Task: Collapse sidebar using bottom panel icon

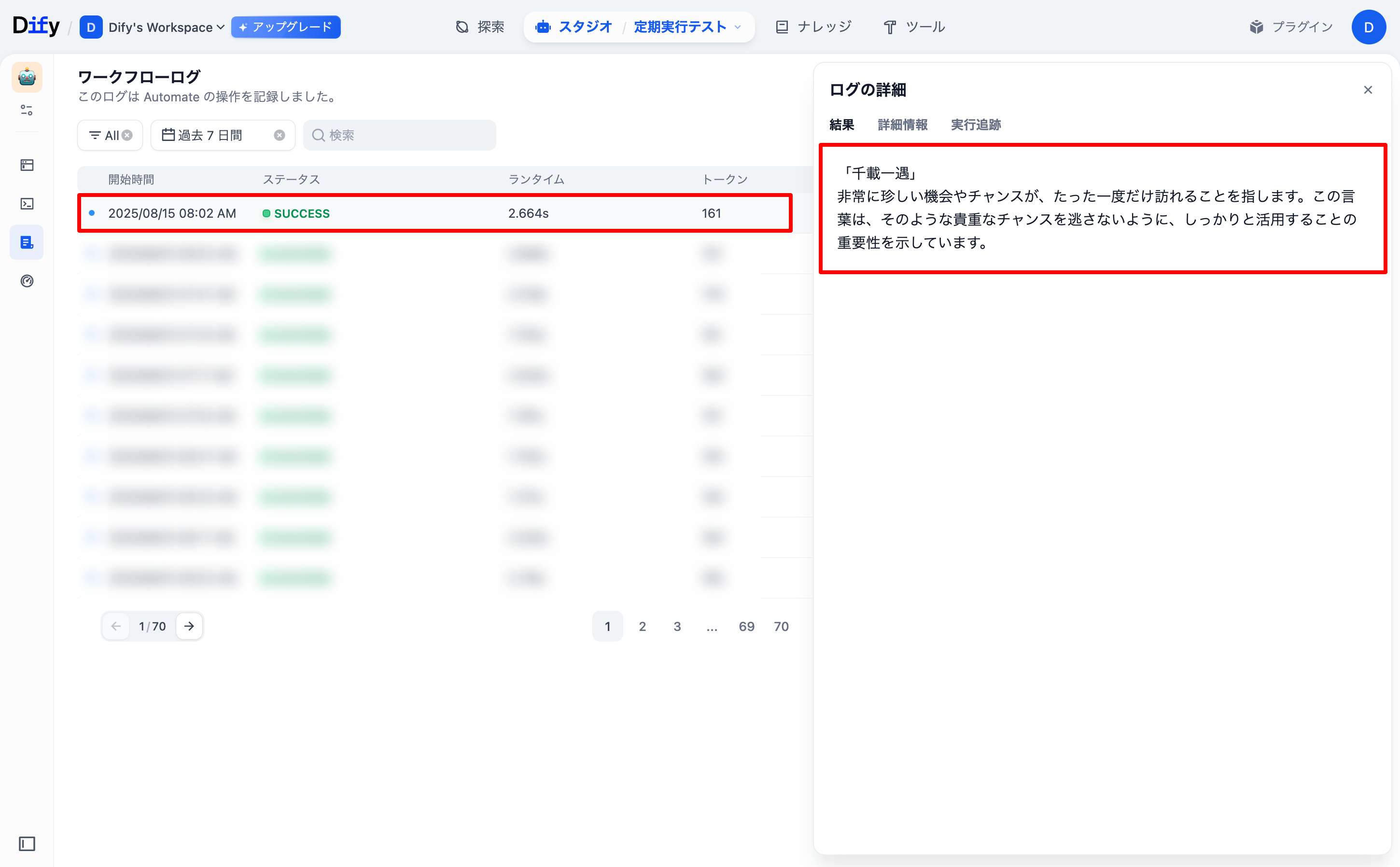Action: pyautogui.click(x=27, y=843)
